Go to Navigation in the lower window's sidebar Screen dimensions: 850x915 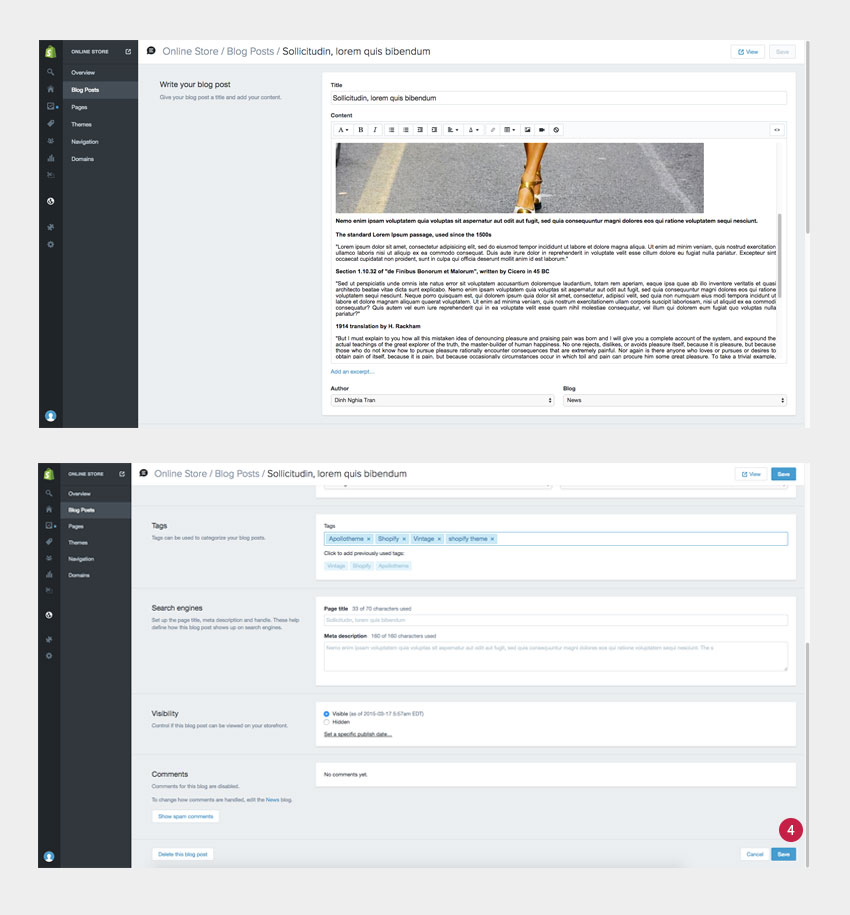(x=81, y=559)
